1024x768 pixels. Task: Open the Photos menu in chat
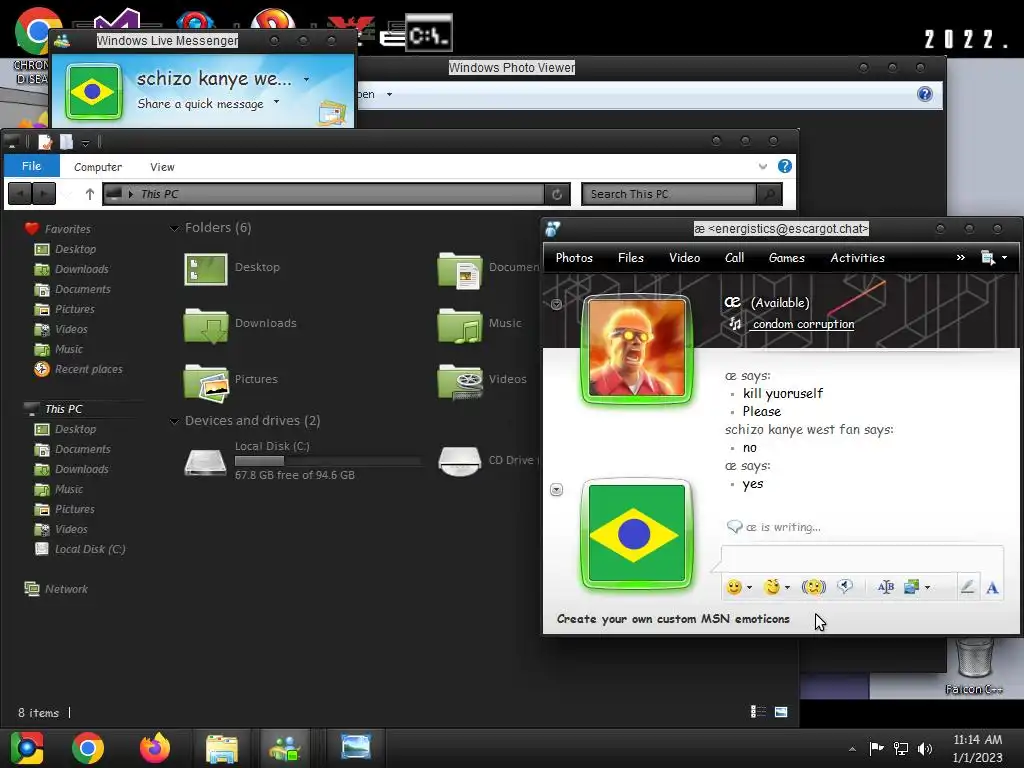pos(574,258)
